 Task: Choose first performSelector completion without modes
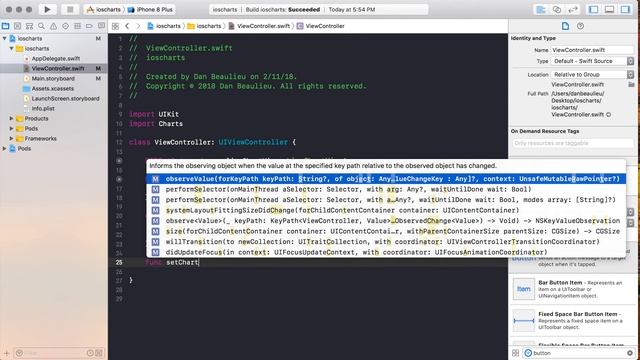386,189
